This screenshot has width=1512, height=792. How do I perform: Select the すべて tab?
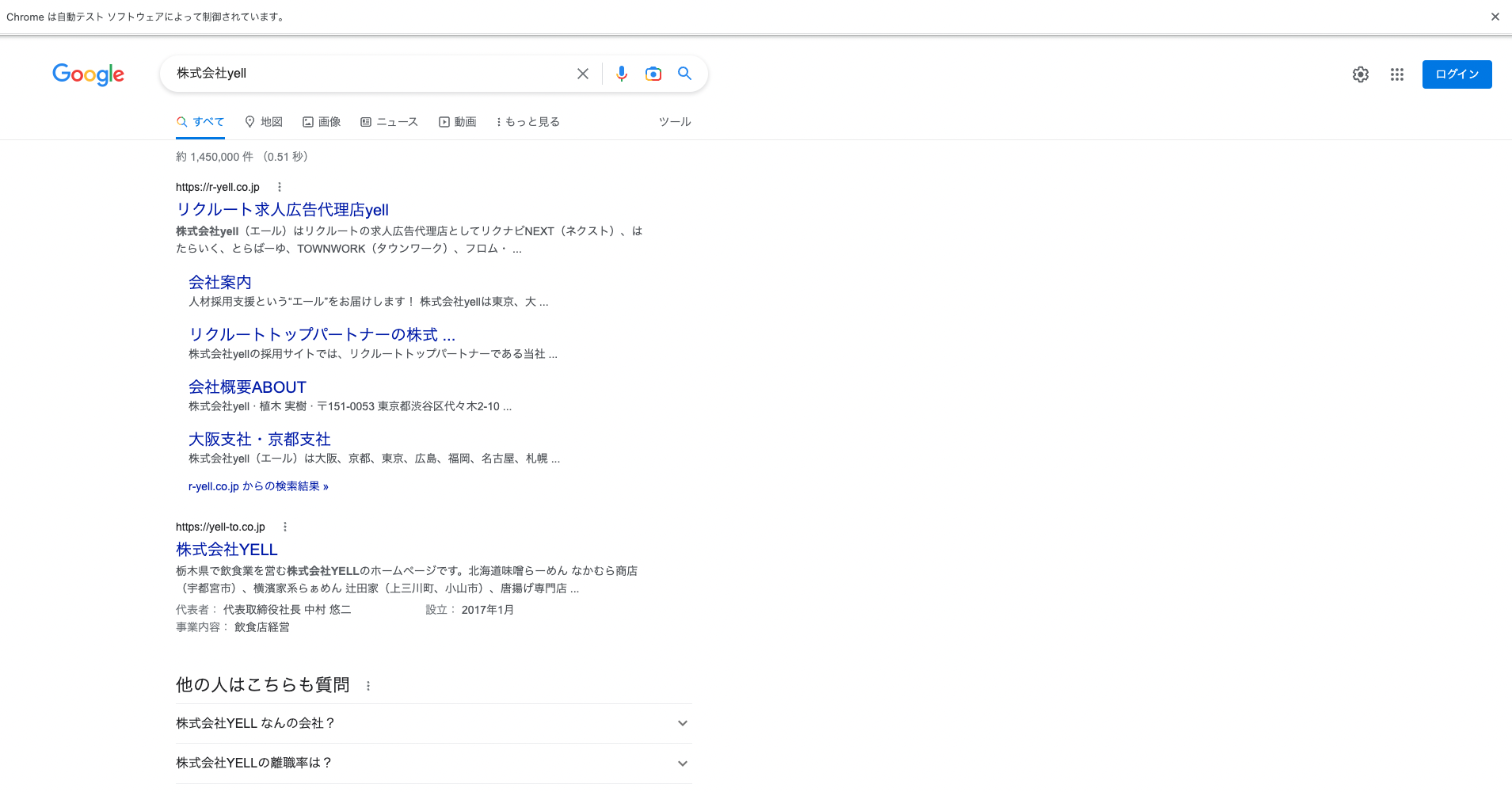coord(200,122)
